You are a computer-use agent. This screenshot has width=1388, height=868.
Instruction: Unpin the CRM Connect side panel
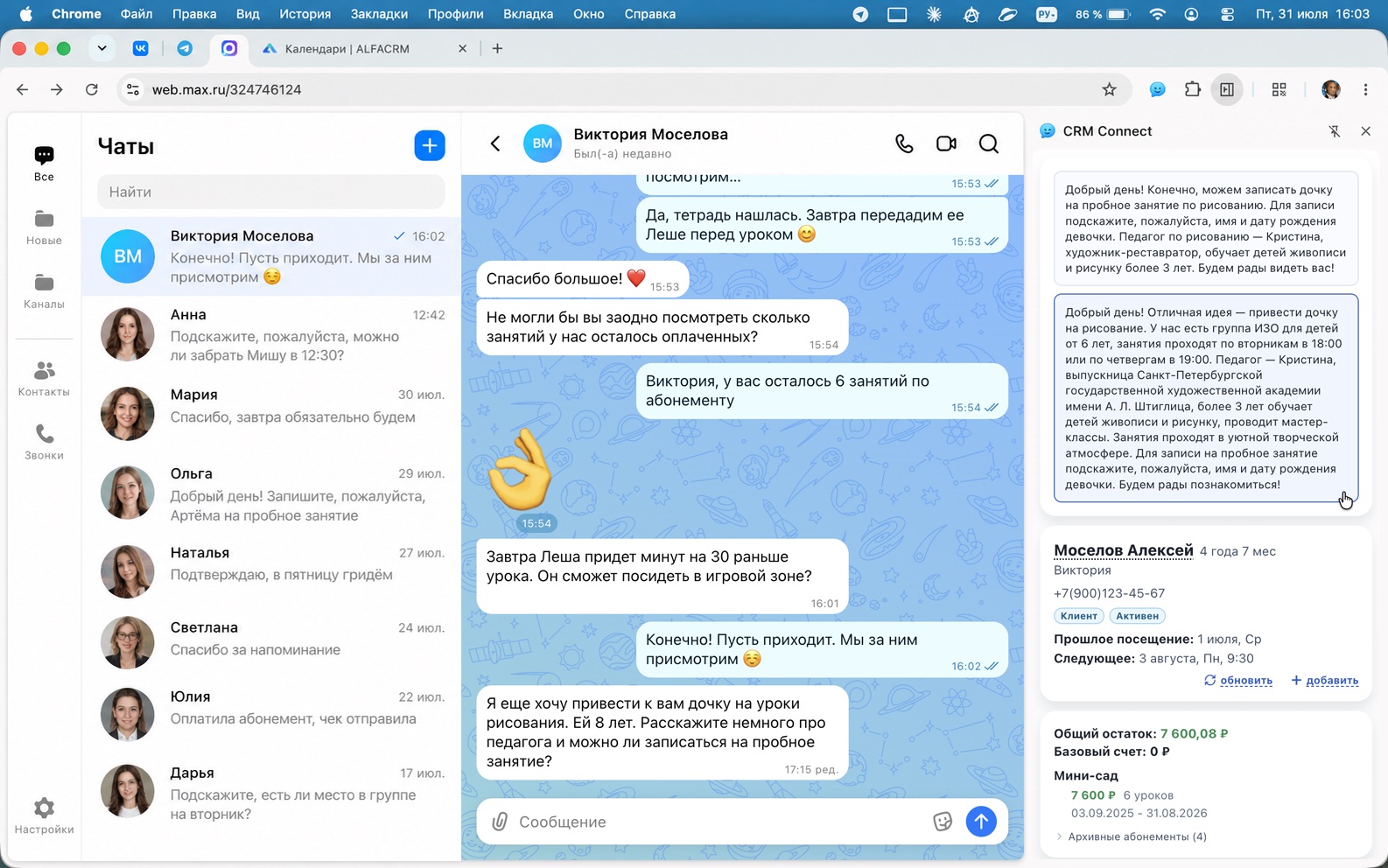tap(1334, 131)
